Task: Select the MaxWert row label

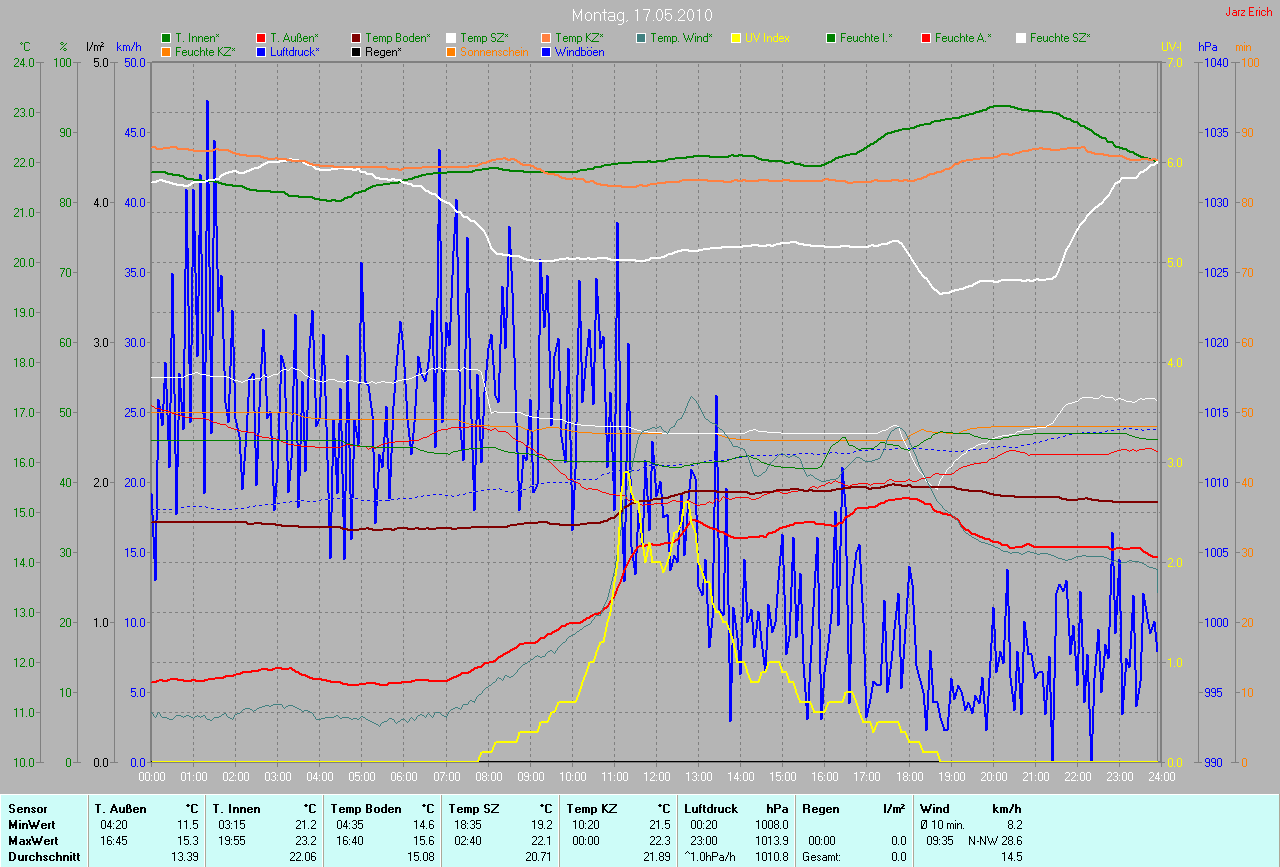Action: pos(33,841)
